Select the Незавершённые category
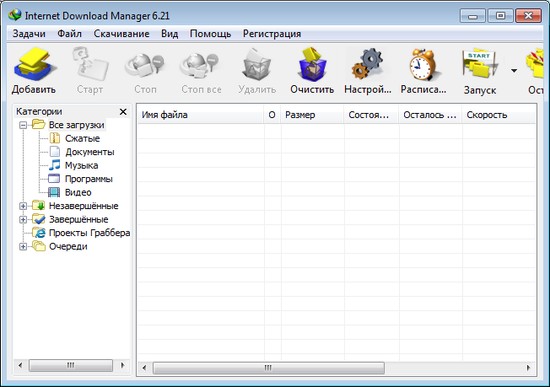Viewport: 550px width, 387px height. 83,206
